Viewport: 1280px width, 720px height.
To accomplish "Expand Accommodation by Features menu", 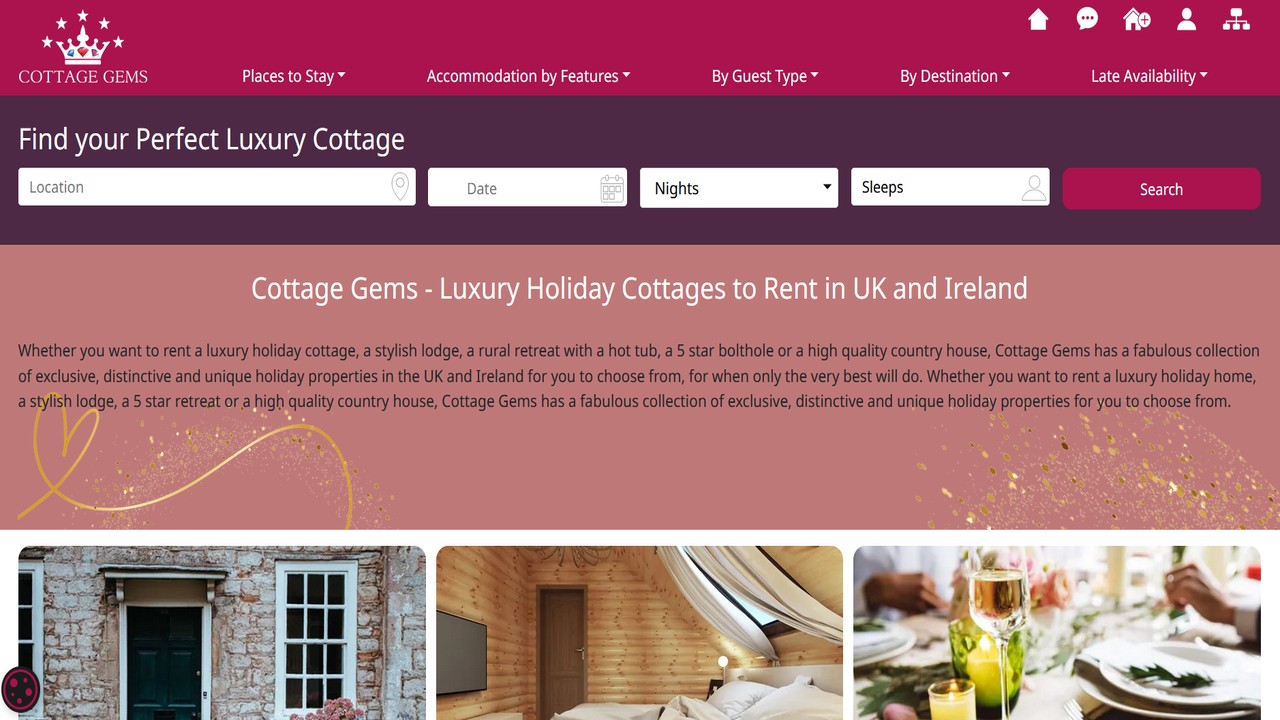I will click(x=528, y=76).
